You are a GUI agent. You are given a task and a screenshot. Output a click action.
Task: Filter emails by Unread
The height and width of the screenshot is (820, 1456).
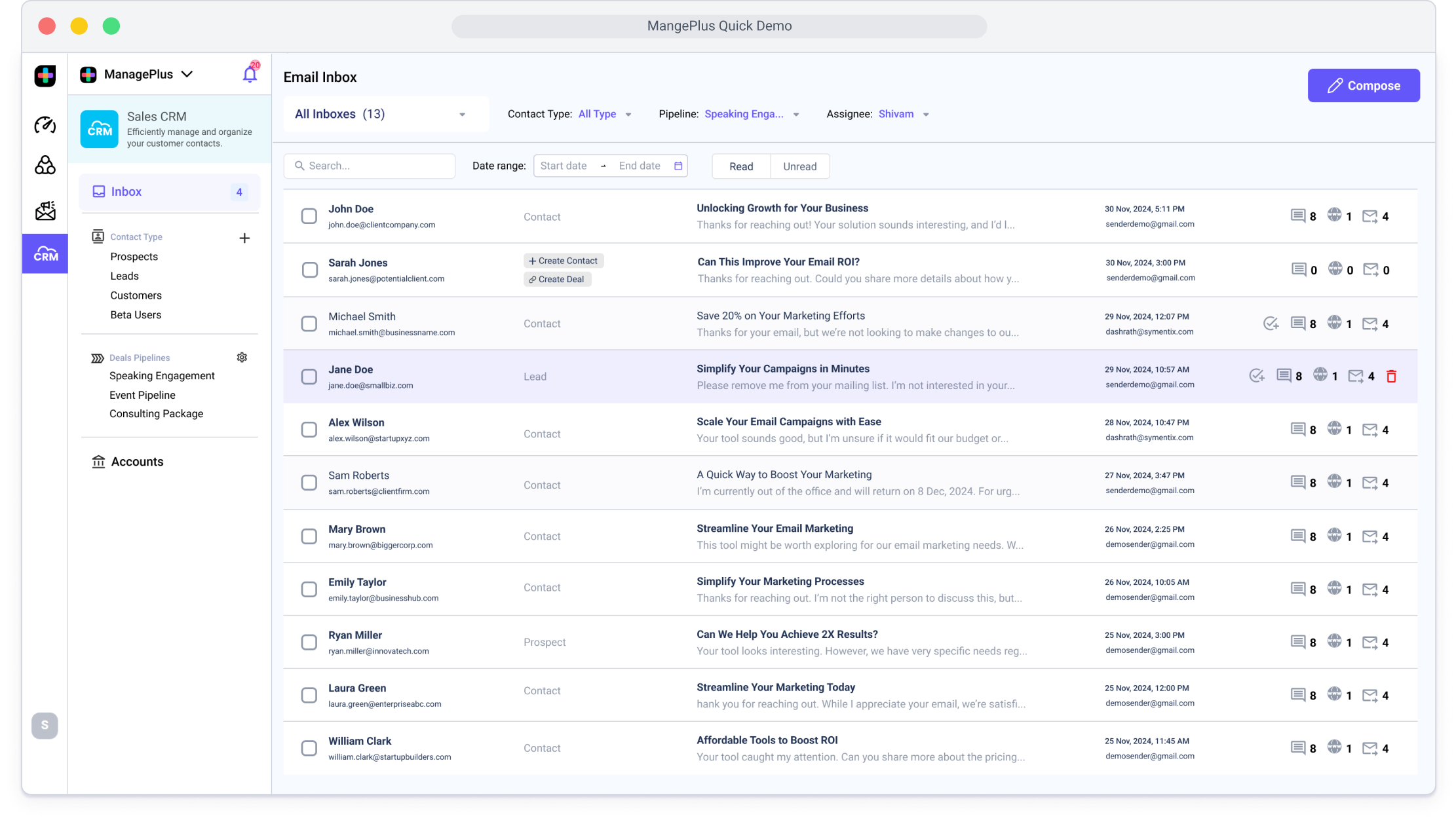pos(799,166)
